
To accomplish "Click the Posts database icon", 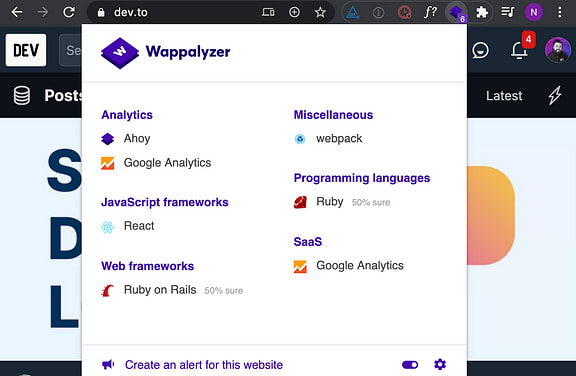I will [22, 95].
